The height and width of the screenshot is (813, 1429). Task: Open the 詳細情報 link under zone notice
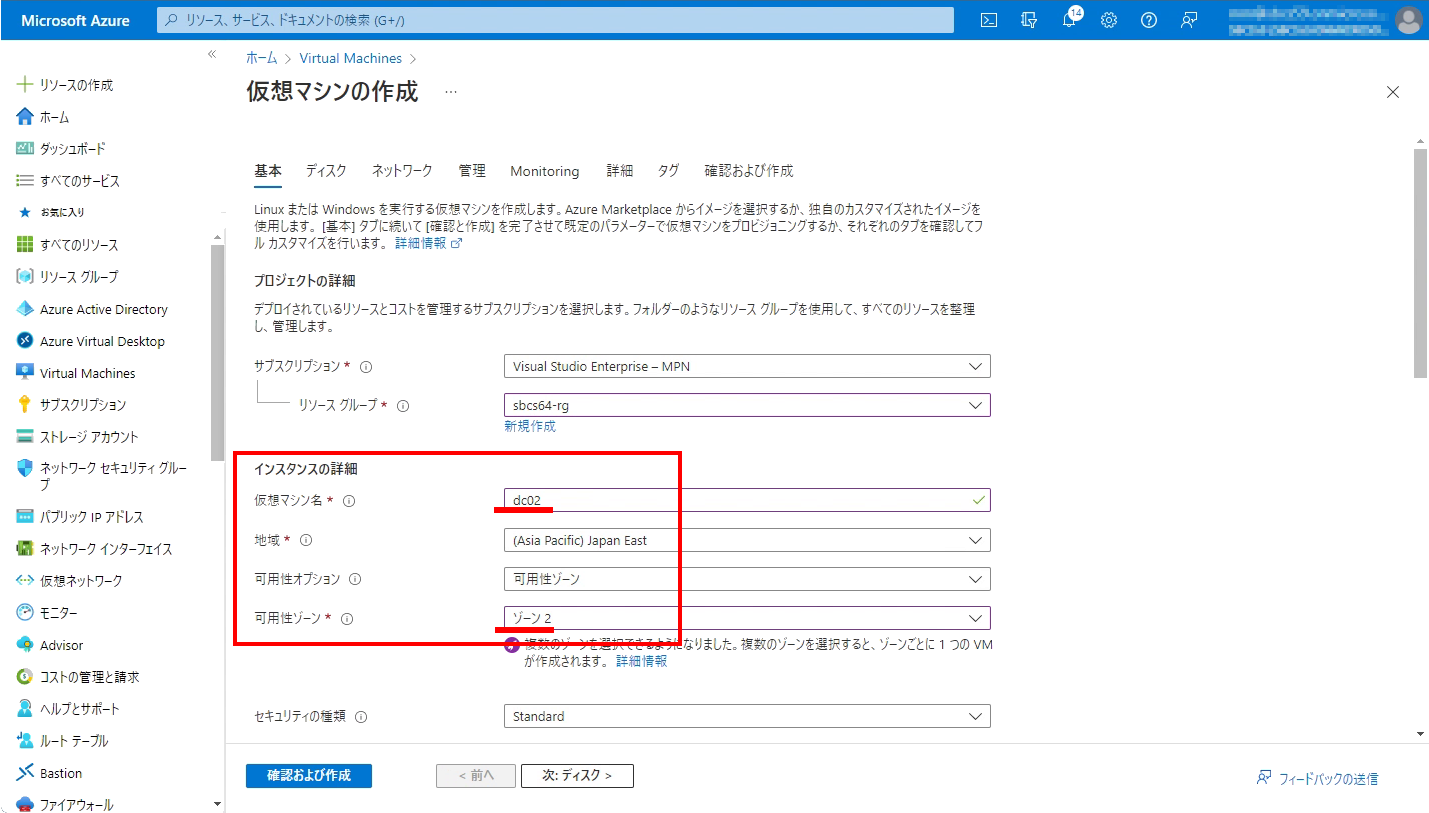point(641,661)
